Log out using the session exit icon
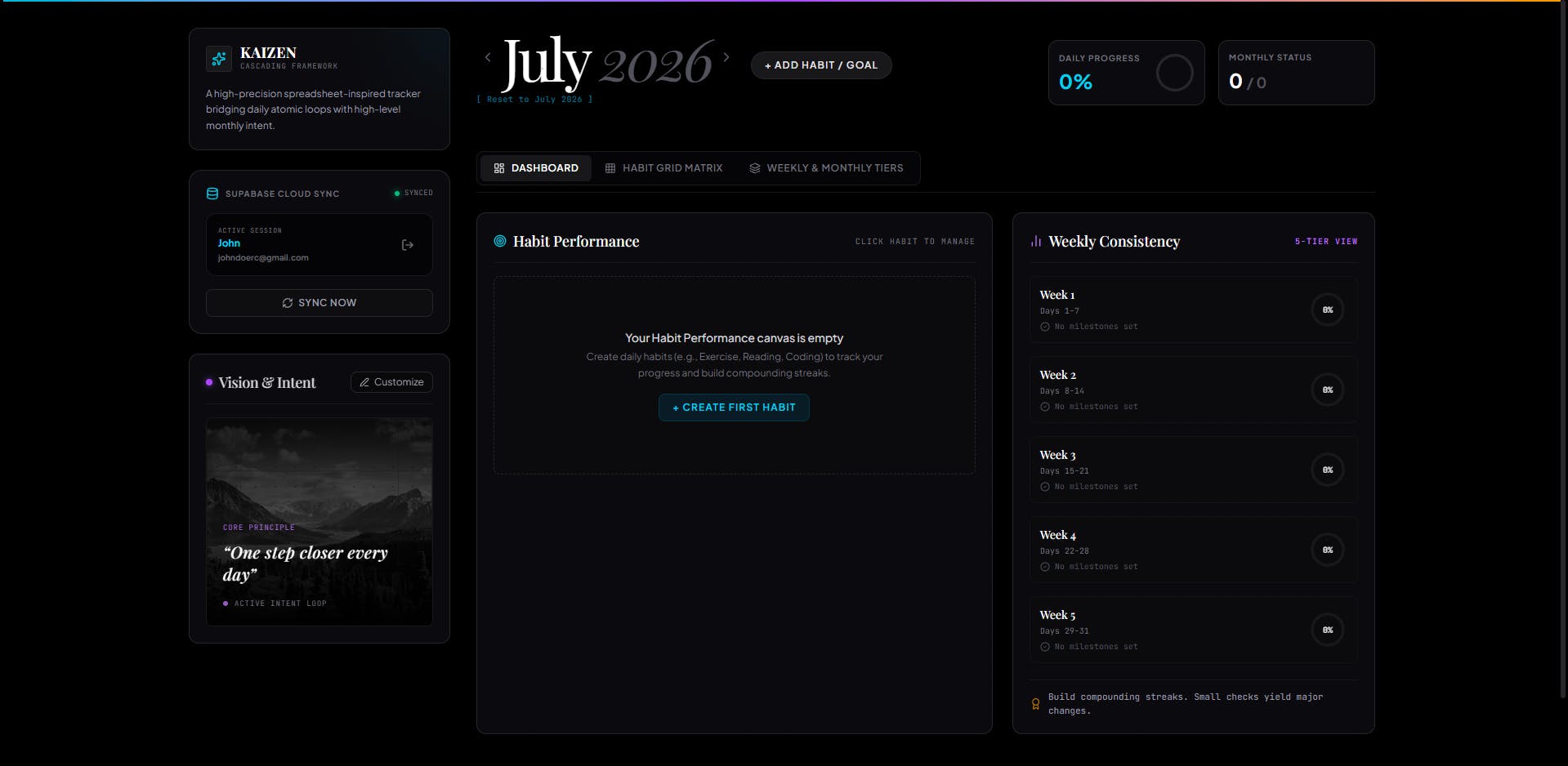1568x766 pixels. 408,245
